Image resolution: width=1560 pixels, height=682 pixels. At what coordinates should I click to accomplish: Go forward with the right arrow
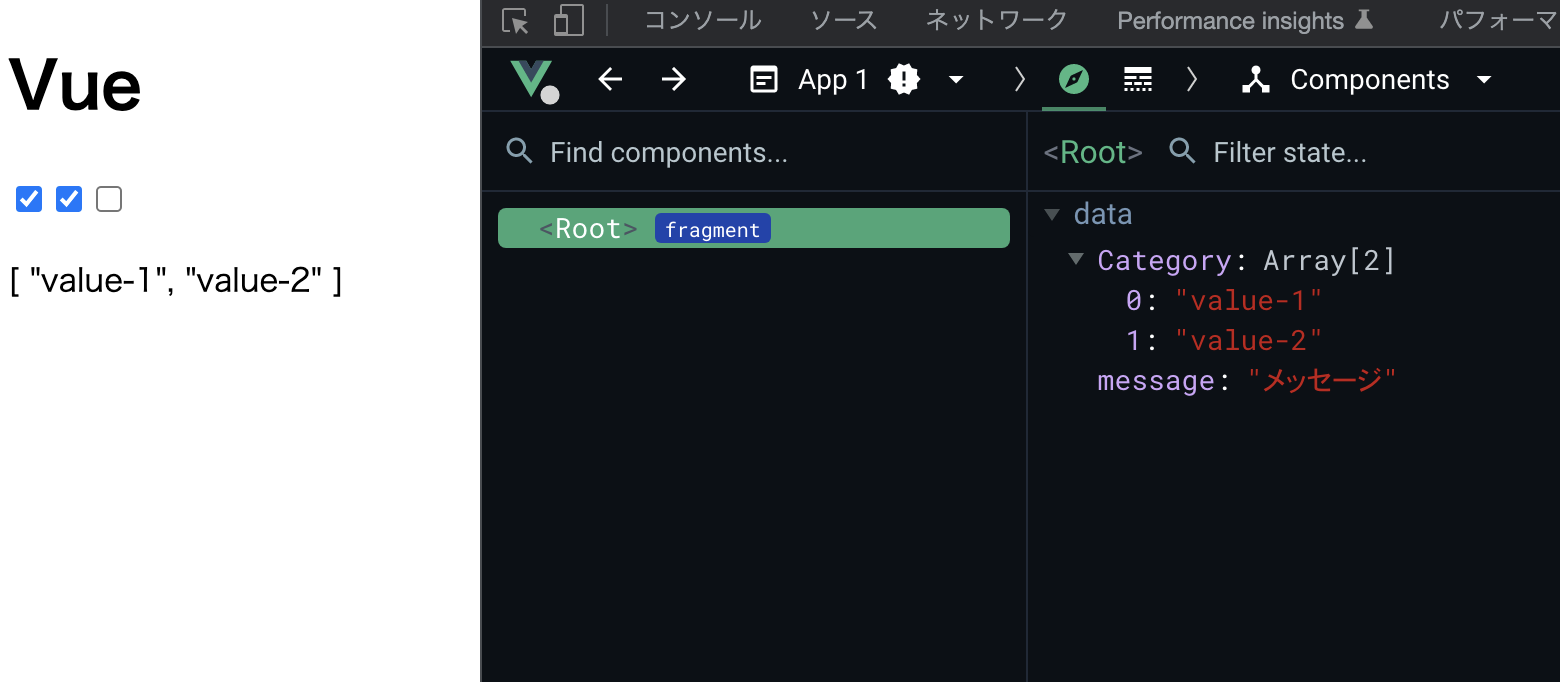point(674,80)
